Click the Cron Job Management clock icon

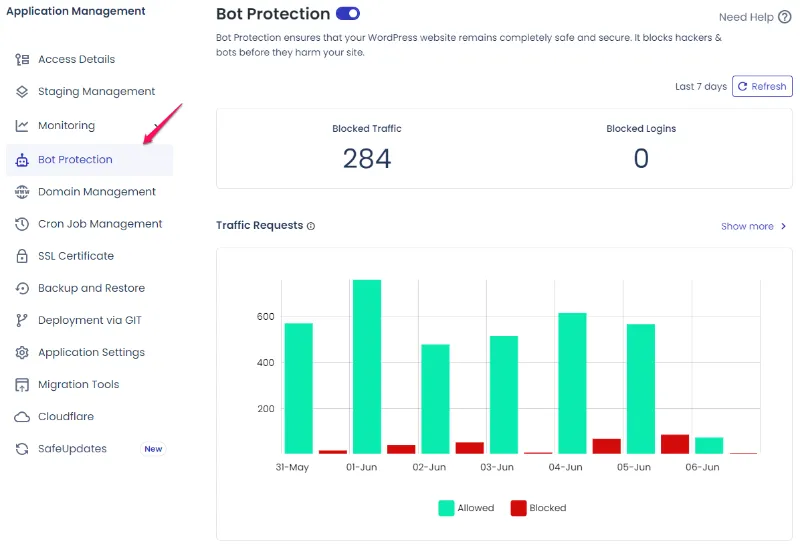point(22,224)
